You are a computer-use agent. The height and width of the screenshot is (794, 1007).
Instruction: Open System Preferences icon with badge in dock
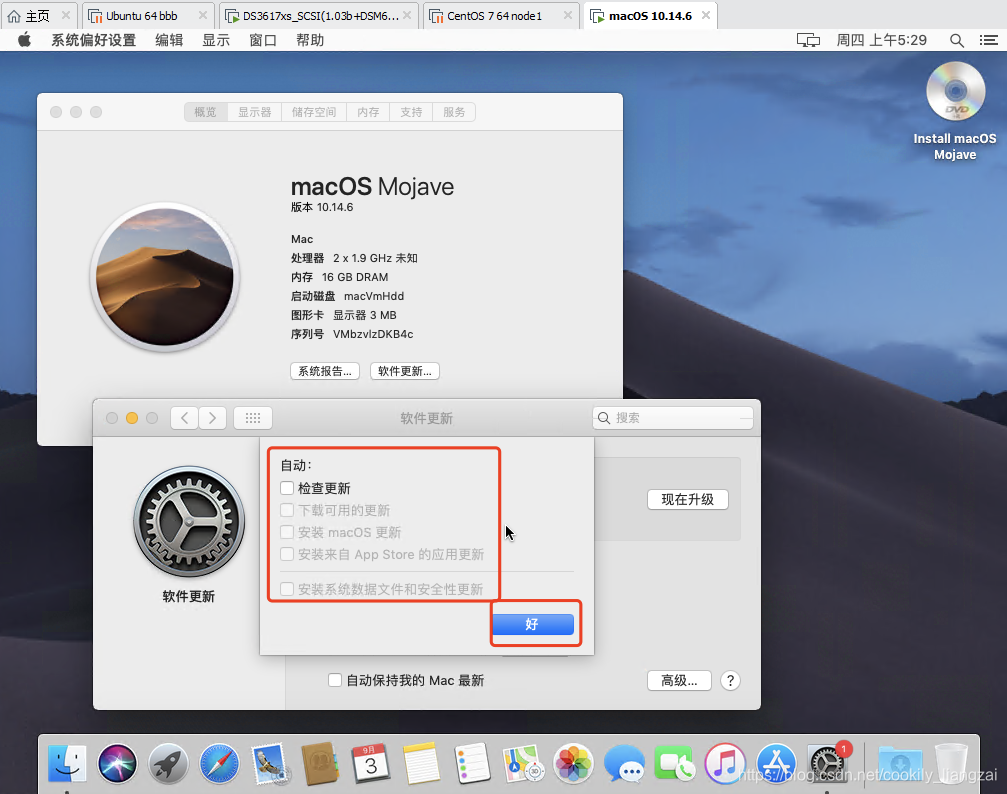pos(827,763)
